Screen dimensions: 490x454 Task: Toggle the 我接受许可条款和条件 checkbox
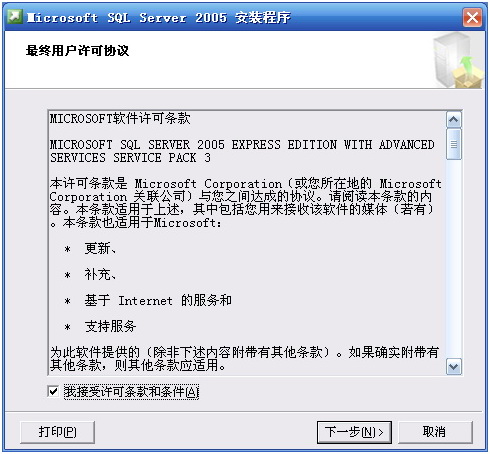53,391
